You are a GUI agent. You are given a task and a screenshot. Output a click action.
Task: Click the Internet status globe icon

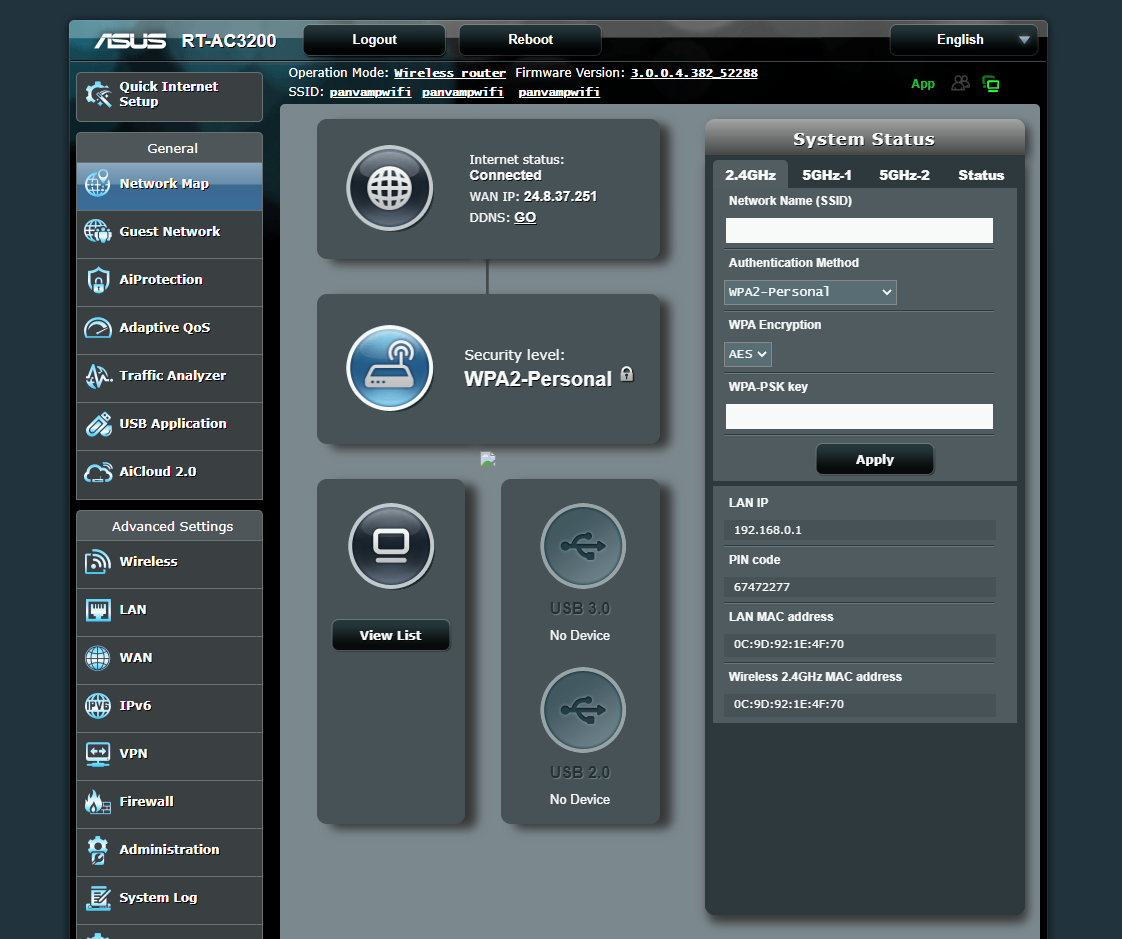point(389,188)
